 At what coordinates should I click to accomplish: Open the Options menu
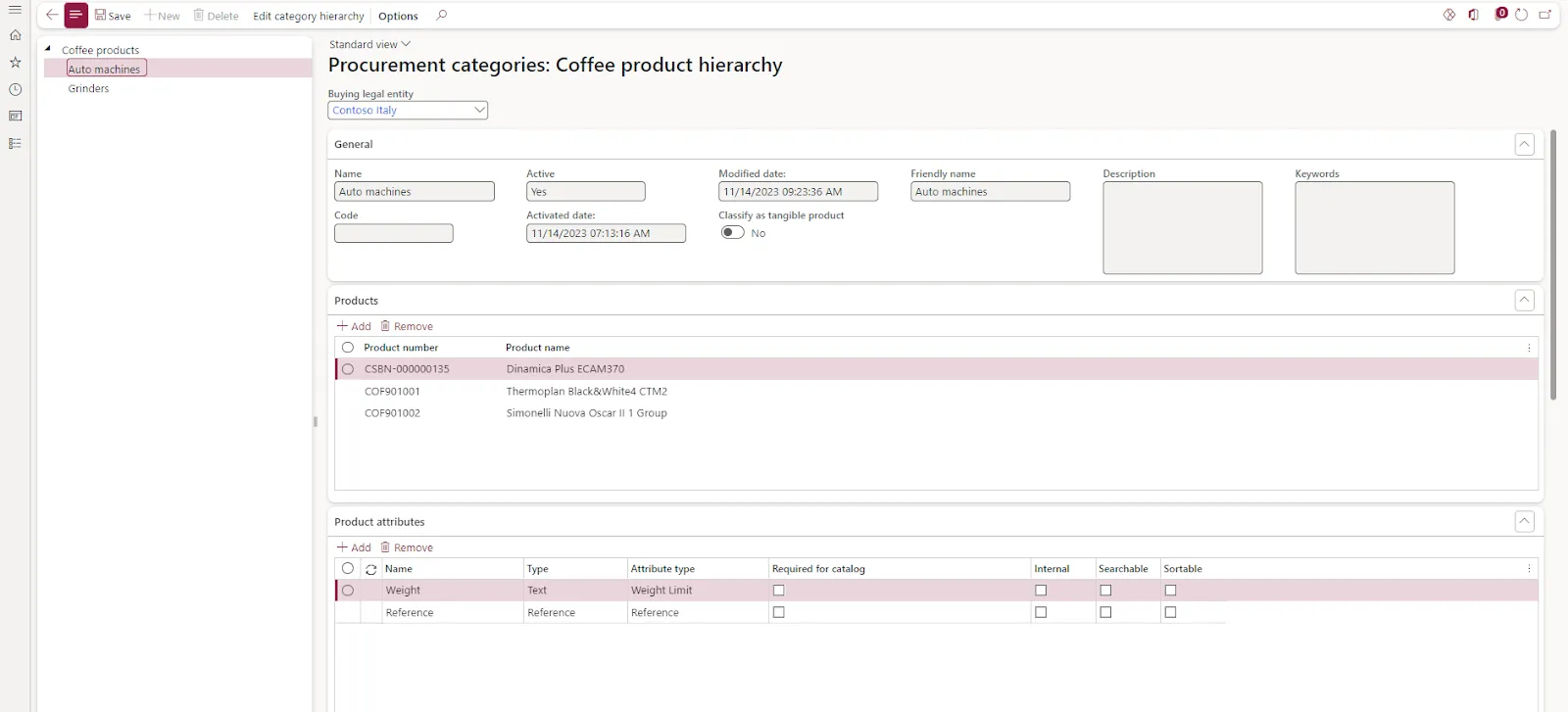click(398, 16)
